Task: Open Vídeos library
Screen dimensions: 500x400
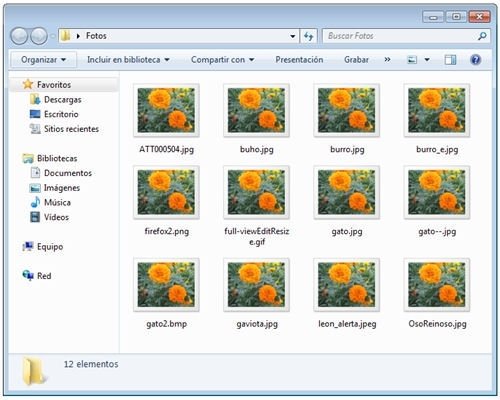Action: click(x=56, y=217)
